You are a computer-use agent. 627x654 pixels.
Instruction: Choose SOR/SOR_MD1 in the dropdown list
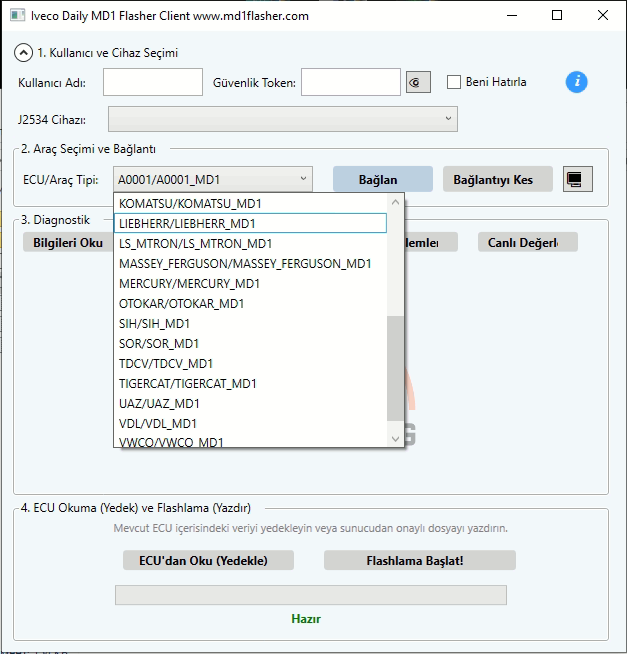[x=250, y=343]
